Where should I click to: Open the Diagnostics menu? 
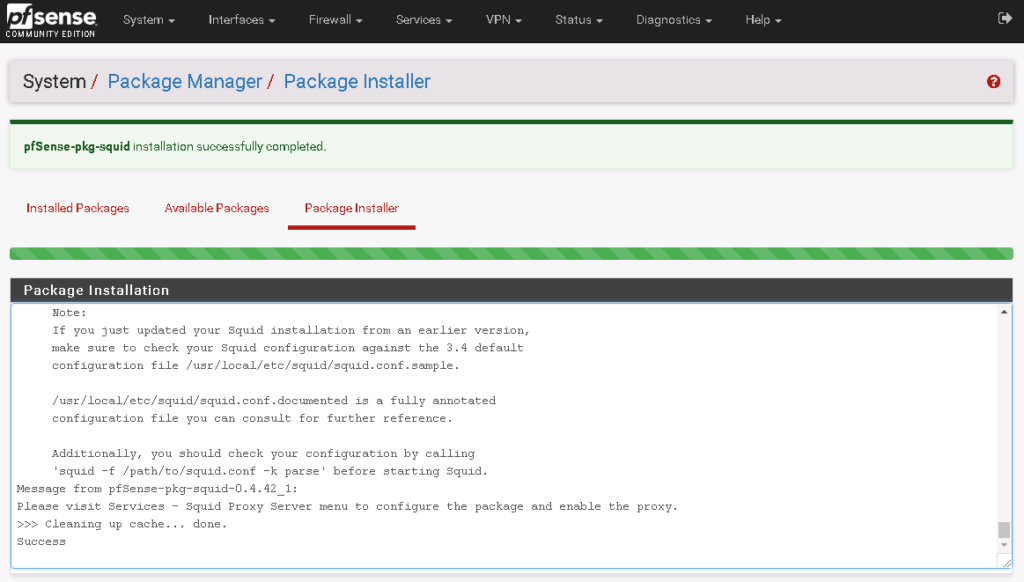pos(674,20)
